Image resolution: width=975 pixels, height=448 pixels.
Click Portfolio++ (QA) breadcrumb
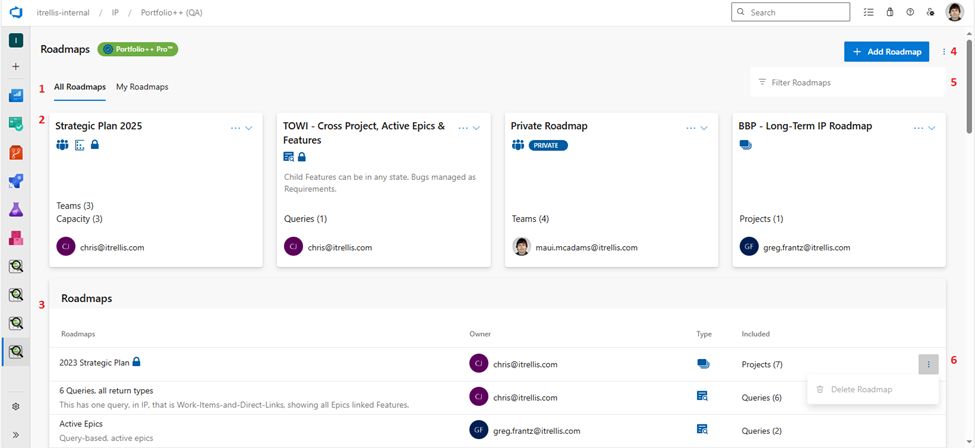point(171,12)
